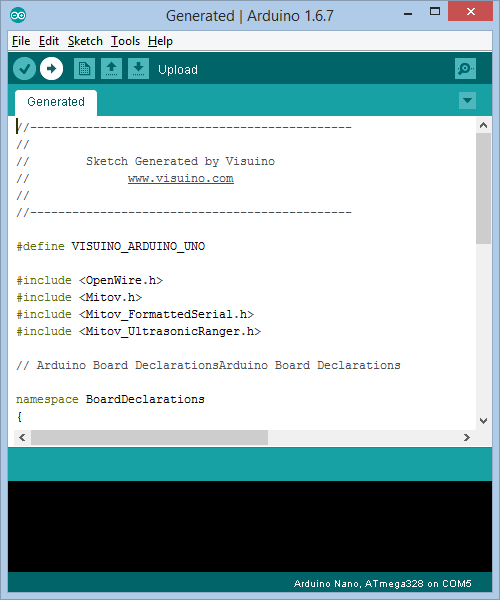Maximize the Arduino window
The height and width of the screenshot is (600, 500).
(x=435, y=11)
